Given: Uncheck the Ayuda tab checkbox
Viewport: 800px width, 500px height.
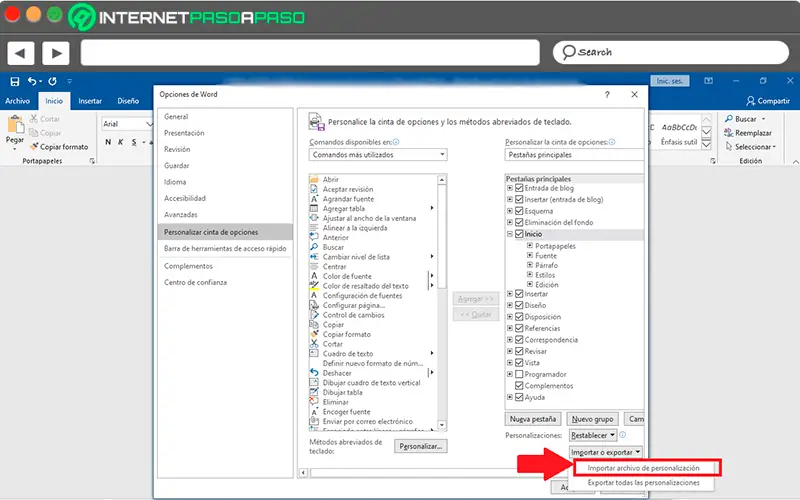Looking at the screenshot, I should coord(519,397).
